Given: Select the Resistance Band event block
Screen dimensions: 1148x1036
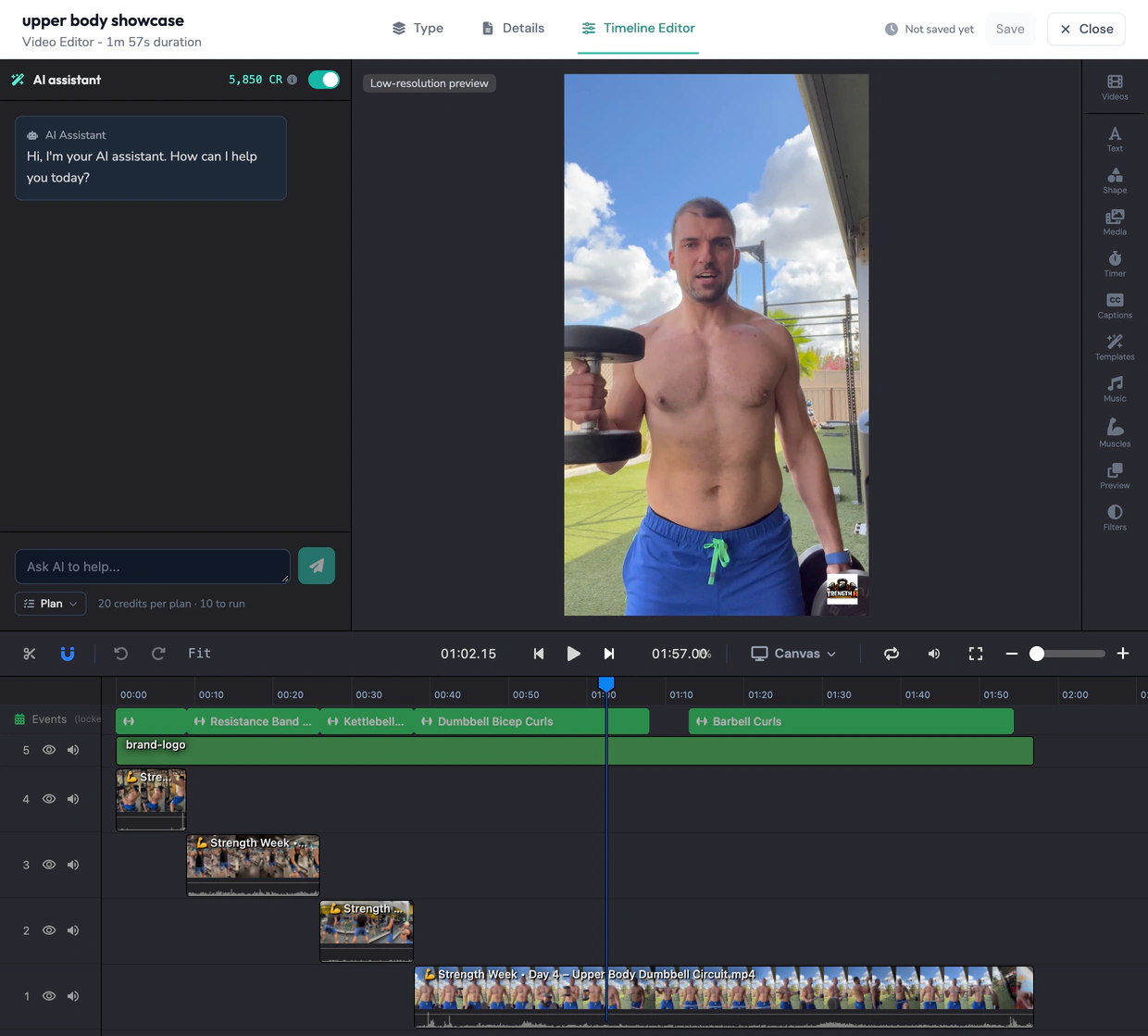Looking at the screenshot, I should 253,721.
